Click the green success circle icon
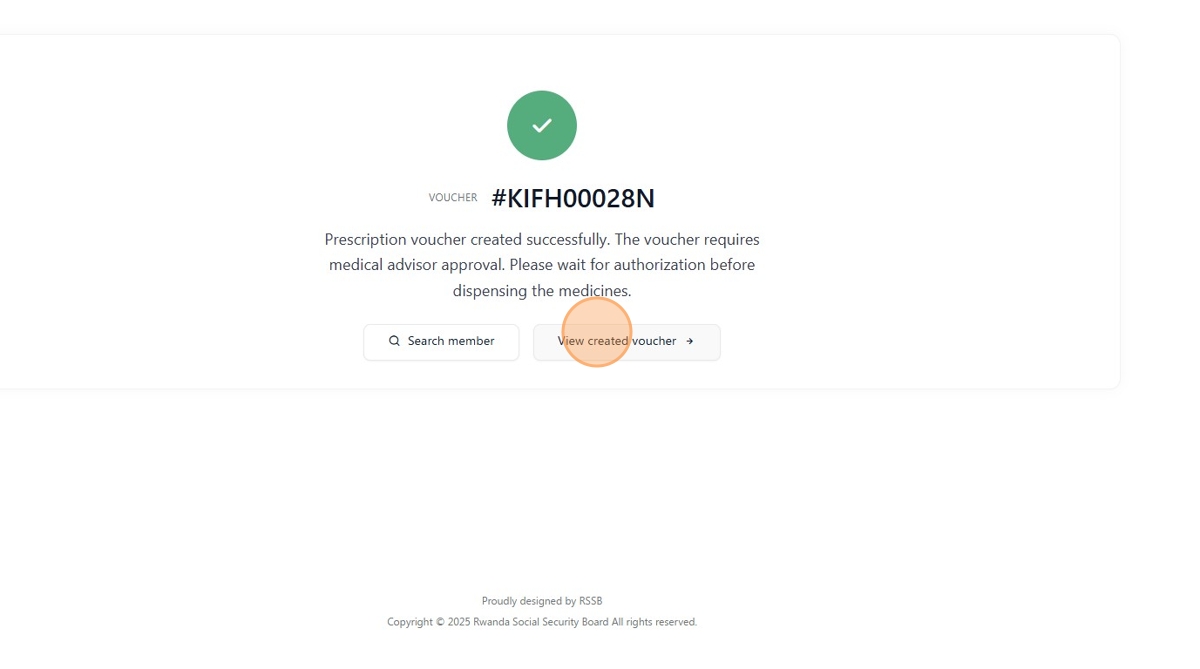This screenshot has height=669, width=1200. click(542, 125)
